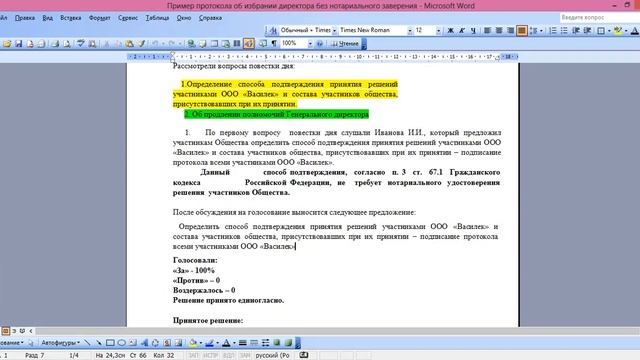Expand the font size 12 dropdown
Screen dimensions: 640x360
[x=438, y=31]
